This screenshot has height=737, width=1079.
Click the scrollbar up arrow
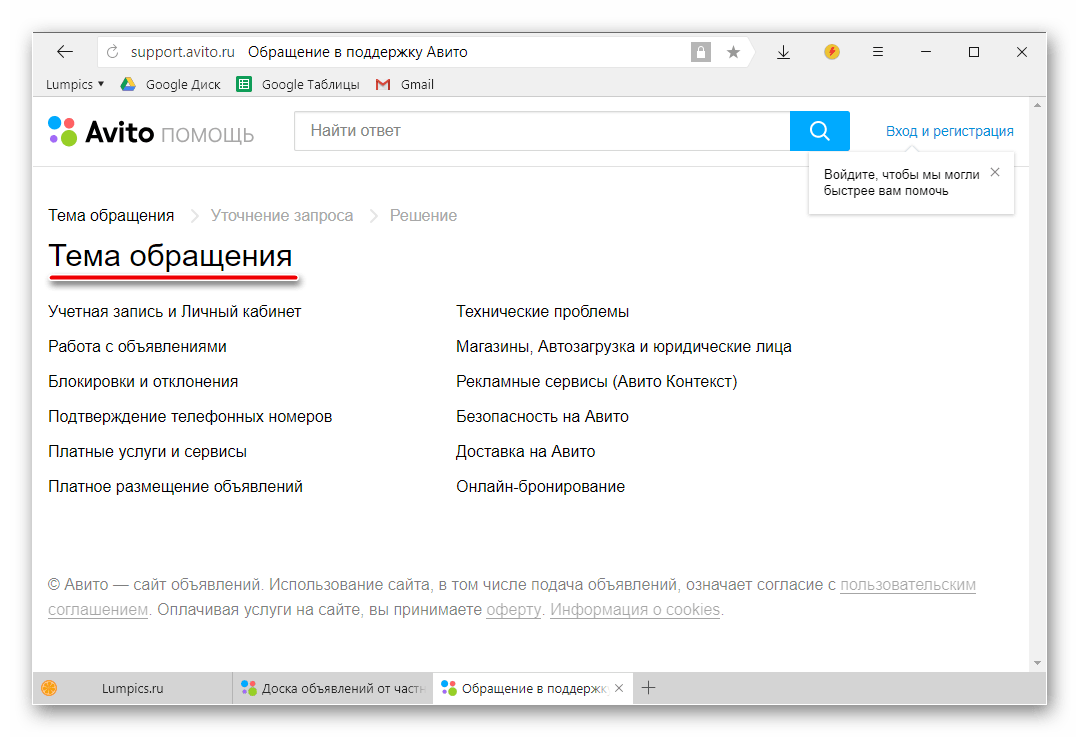click(1037, 105)
